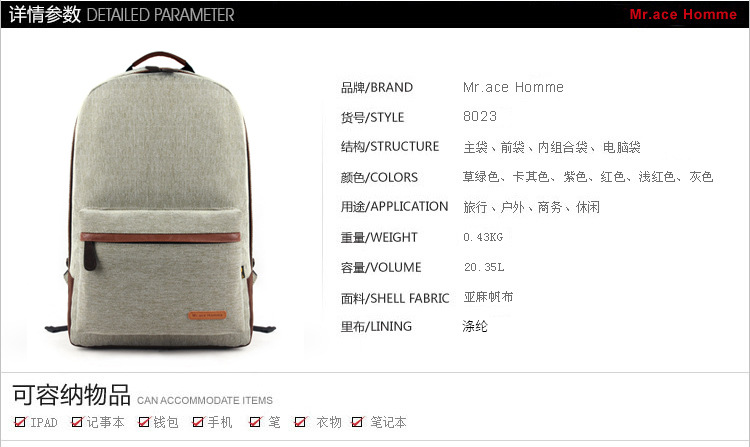Check the 钱包 checkbox
Viewport: 750px width, 447px height.
click(x=144, y=422)
